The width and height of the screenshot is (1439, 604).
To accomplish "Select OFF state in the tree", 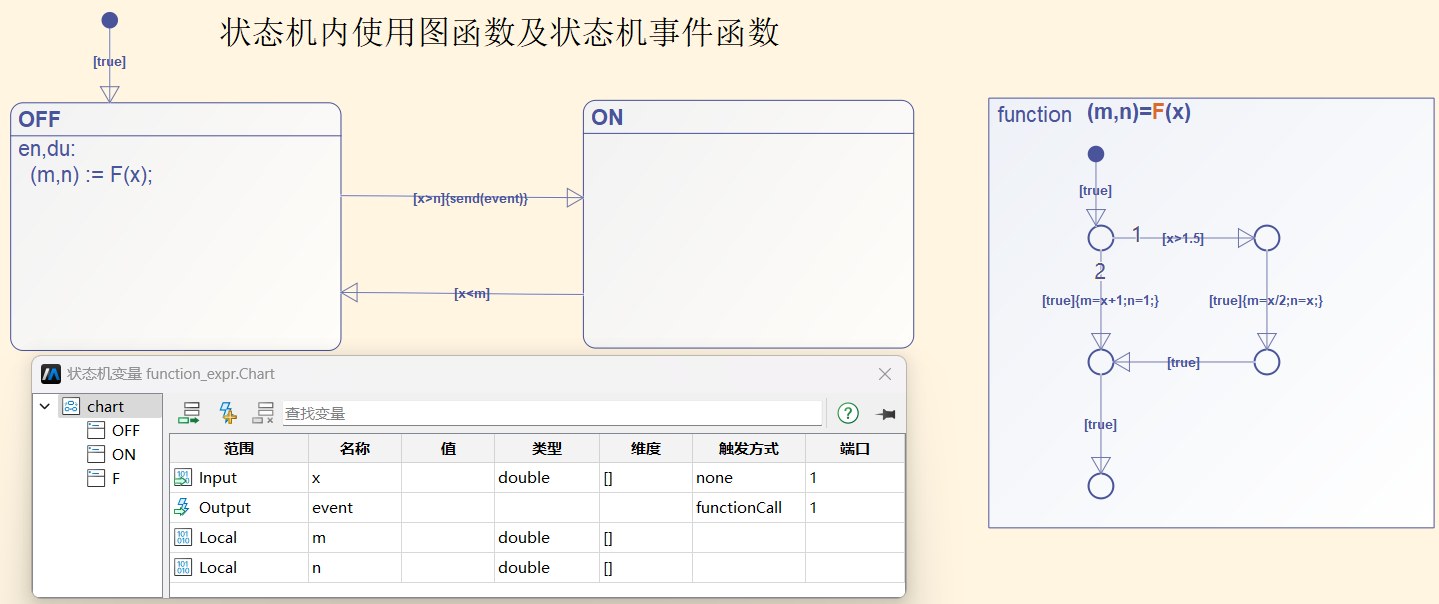I will click(126, 431).
